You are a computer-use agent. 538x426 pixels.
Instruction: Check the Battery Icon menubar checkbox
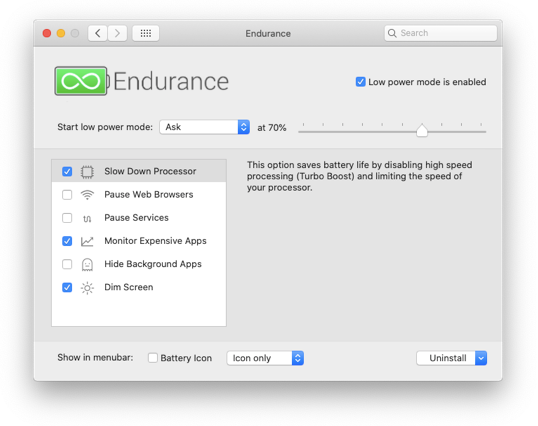153,358
